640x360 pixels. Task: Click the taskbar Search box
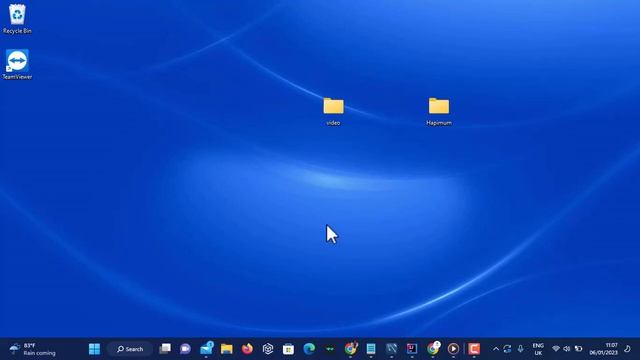[130, 349]
